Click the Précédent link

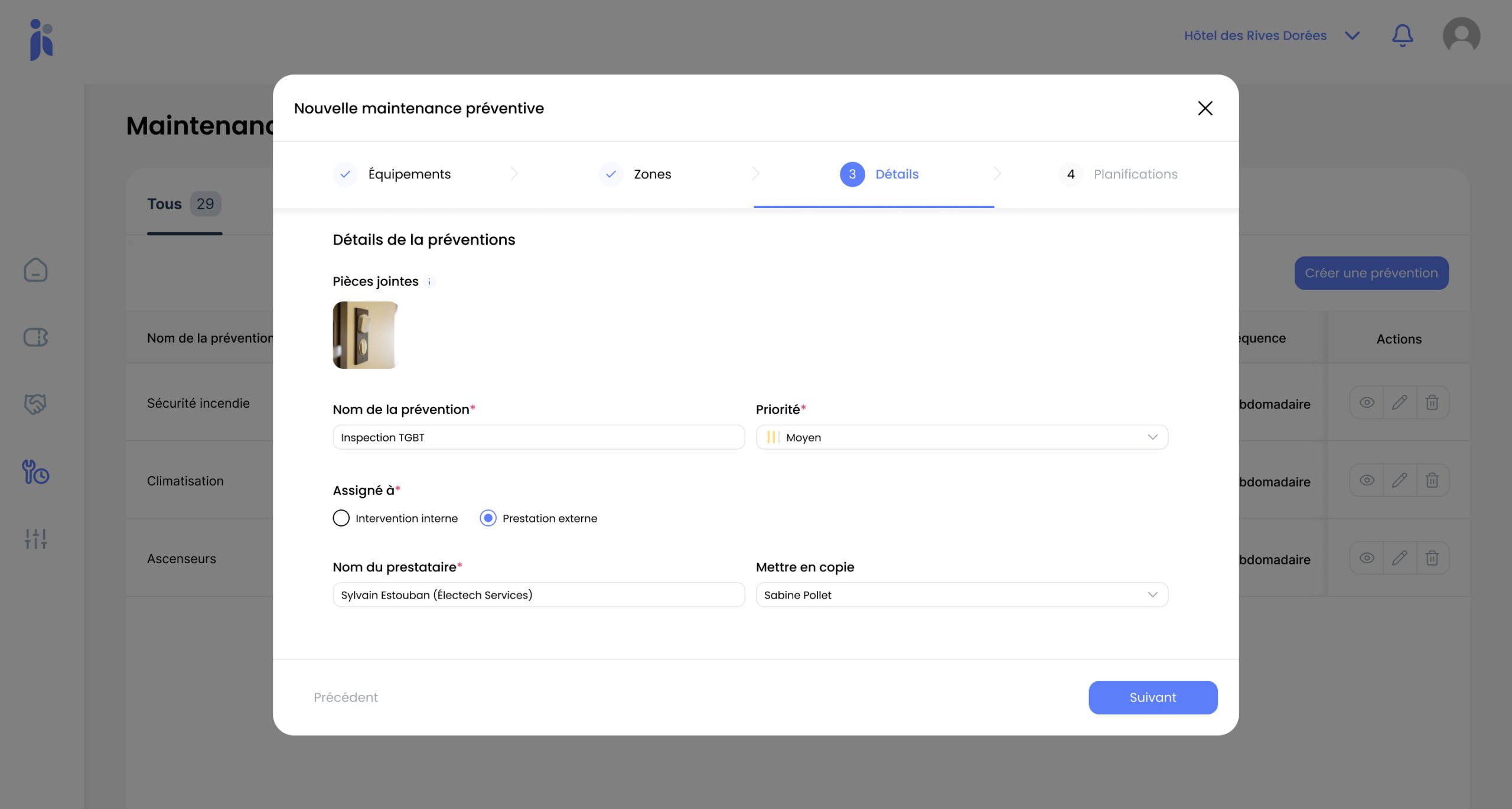click(346, 697)
